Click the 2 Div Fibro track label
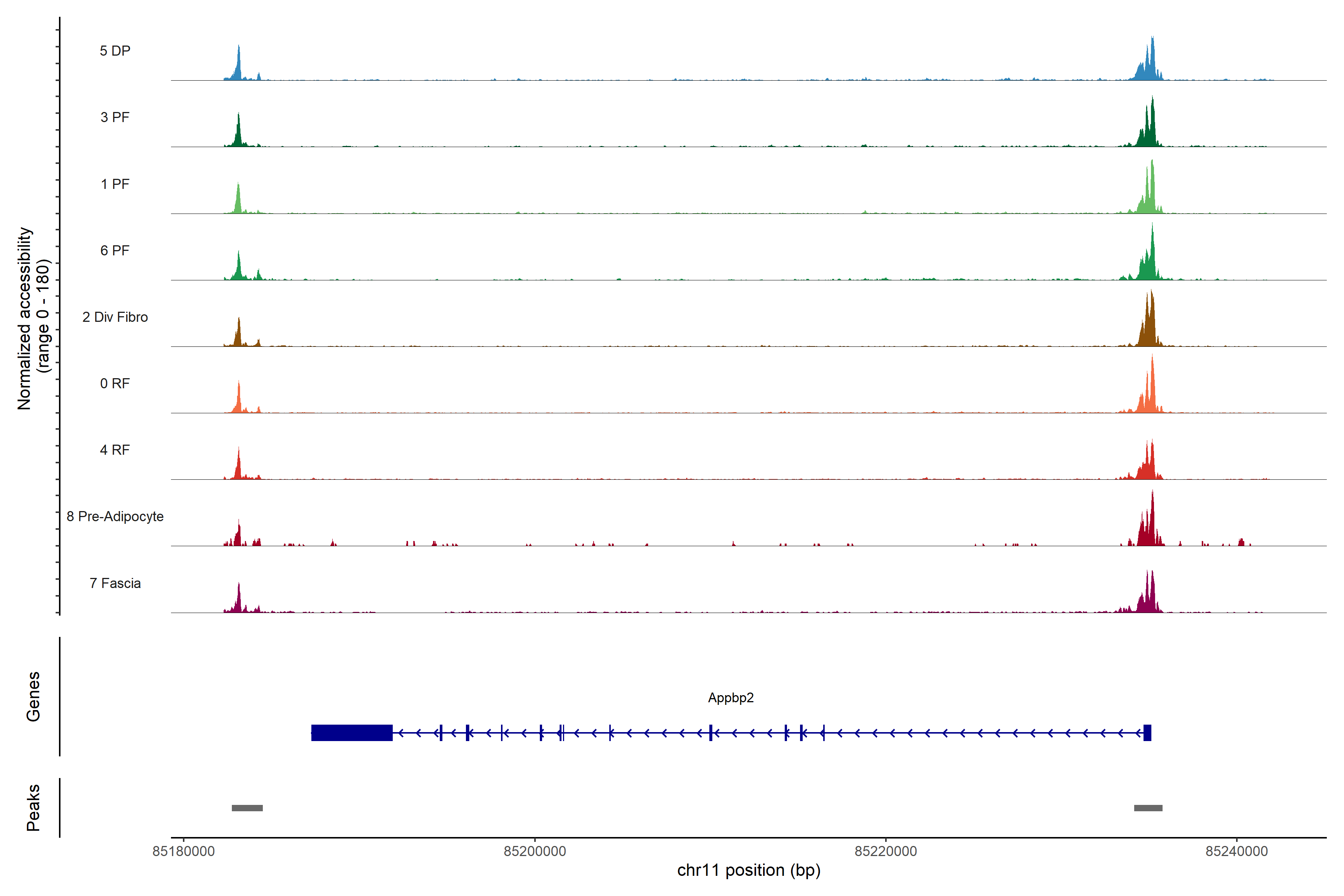Viewport: 1344px width, 896px height. [x=115, y=317]
